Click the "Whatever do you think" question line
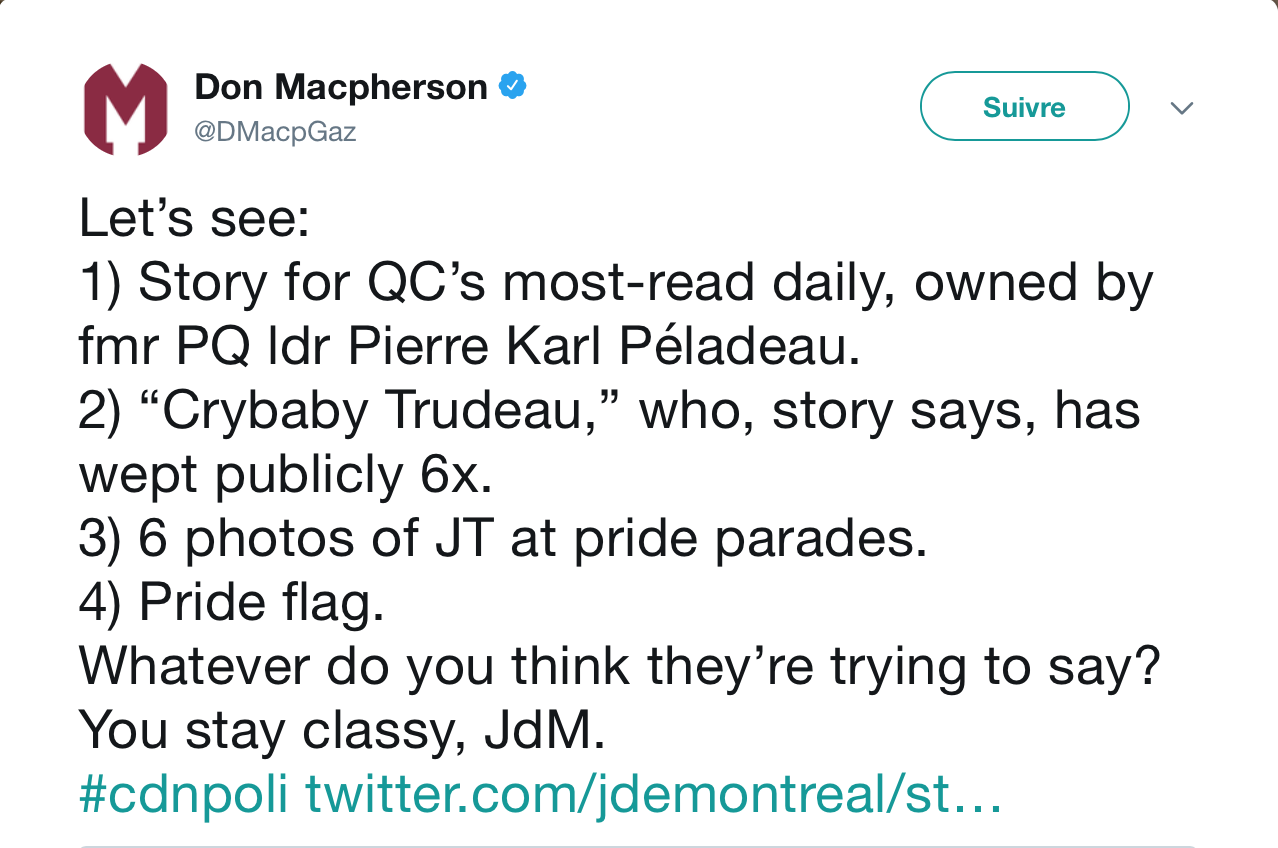 [x=620, y=668]
